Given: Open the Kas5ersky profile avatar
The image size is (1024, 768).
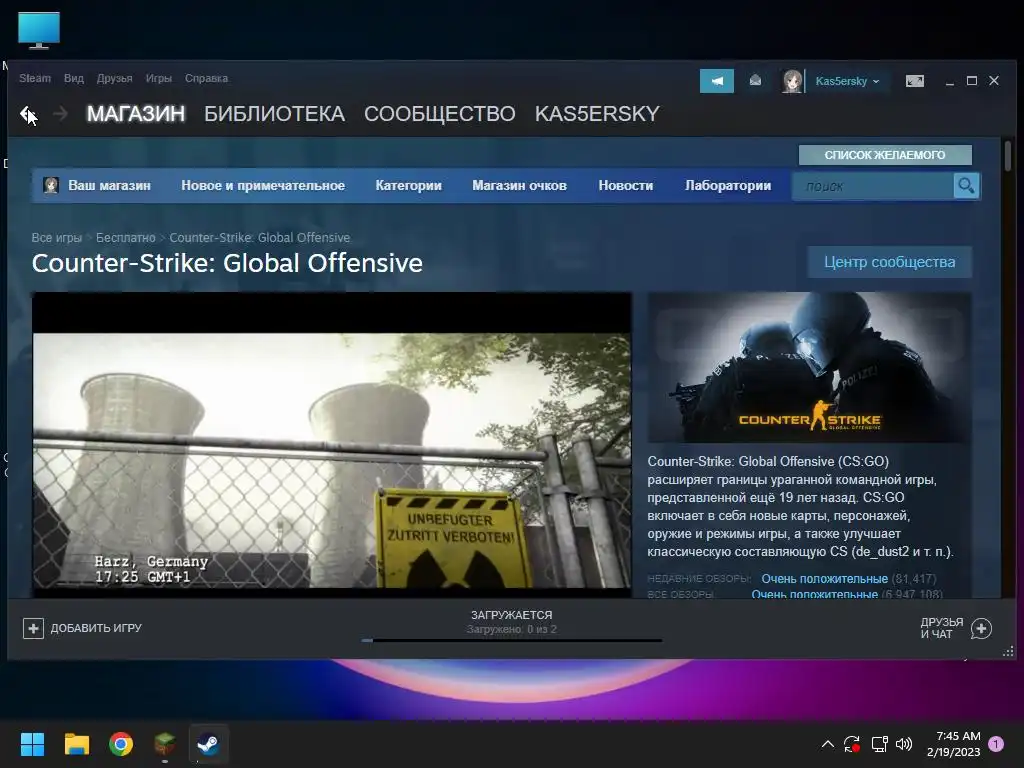Looking at the screenshot, I should tap(792, 81).
